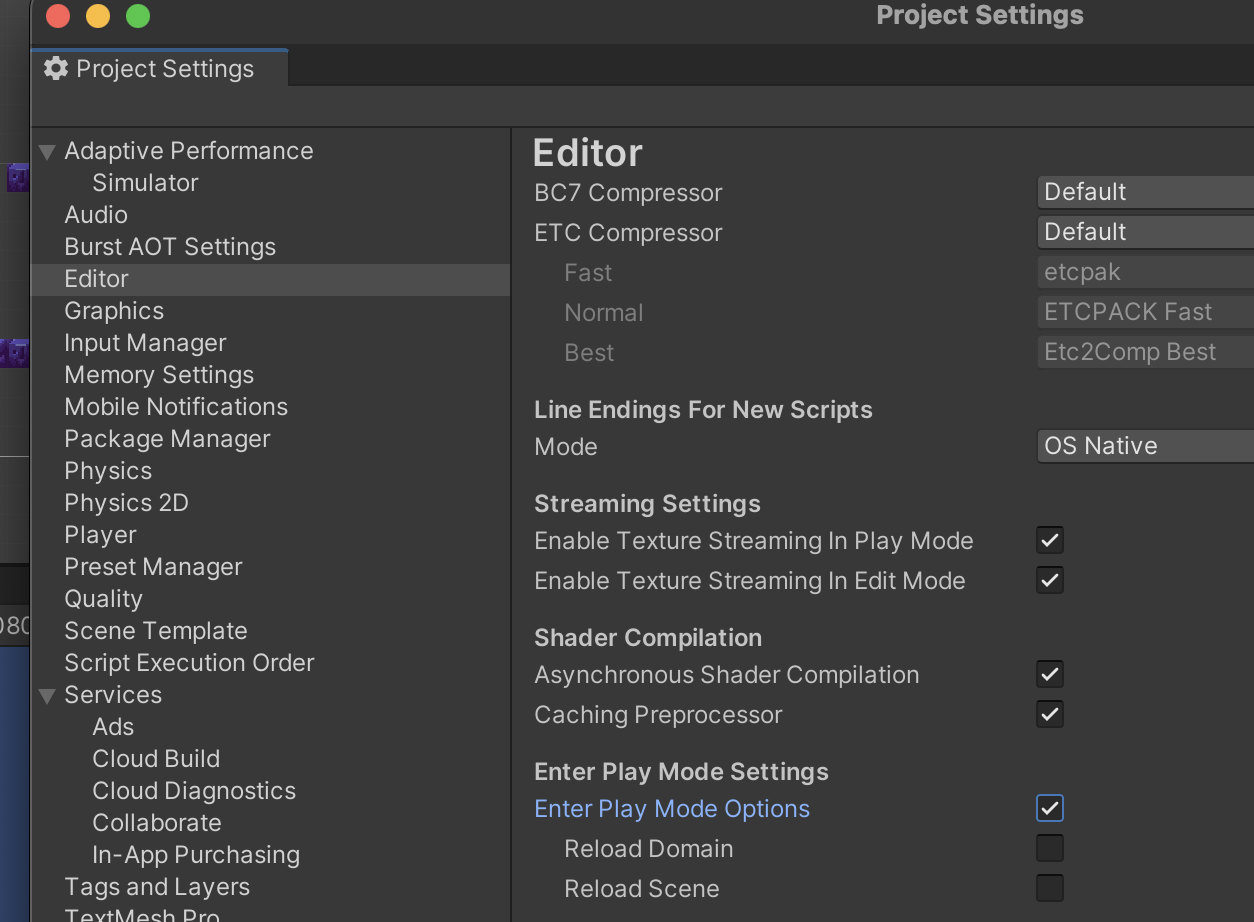Click the Enter Play Mode Options label

click(672, 809)
